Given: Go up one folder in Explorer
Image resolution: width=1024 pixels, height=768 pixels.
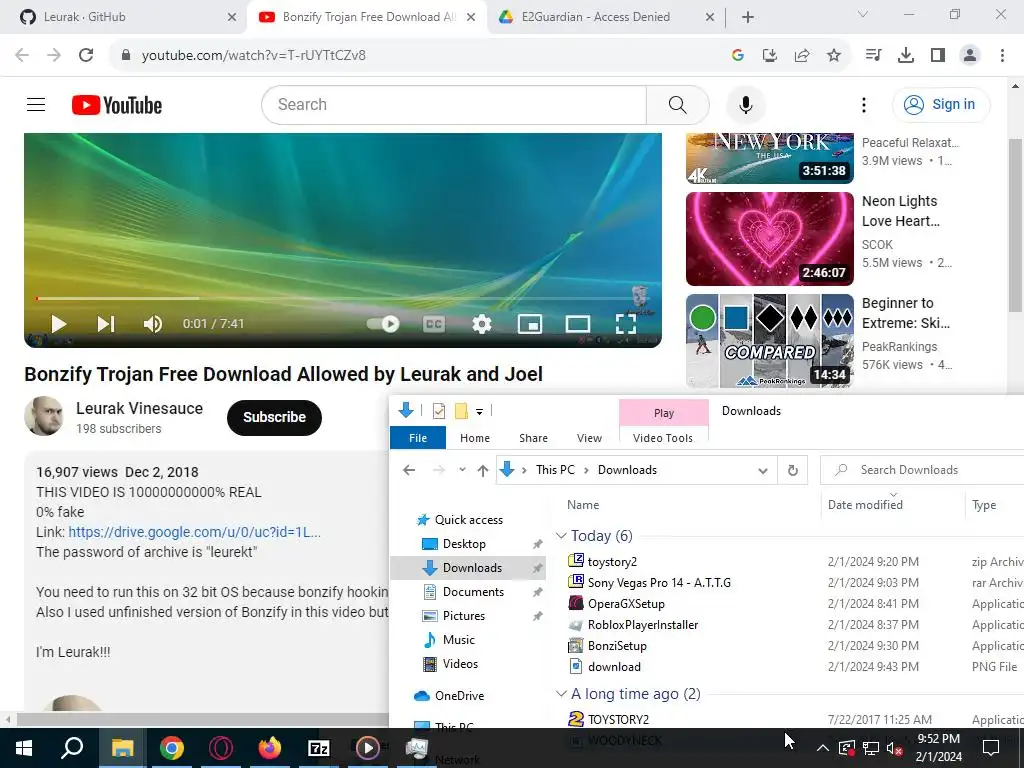Looking at the screenshot, I should click(483, 470).
